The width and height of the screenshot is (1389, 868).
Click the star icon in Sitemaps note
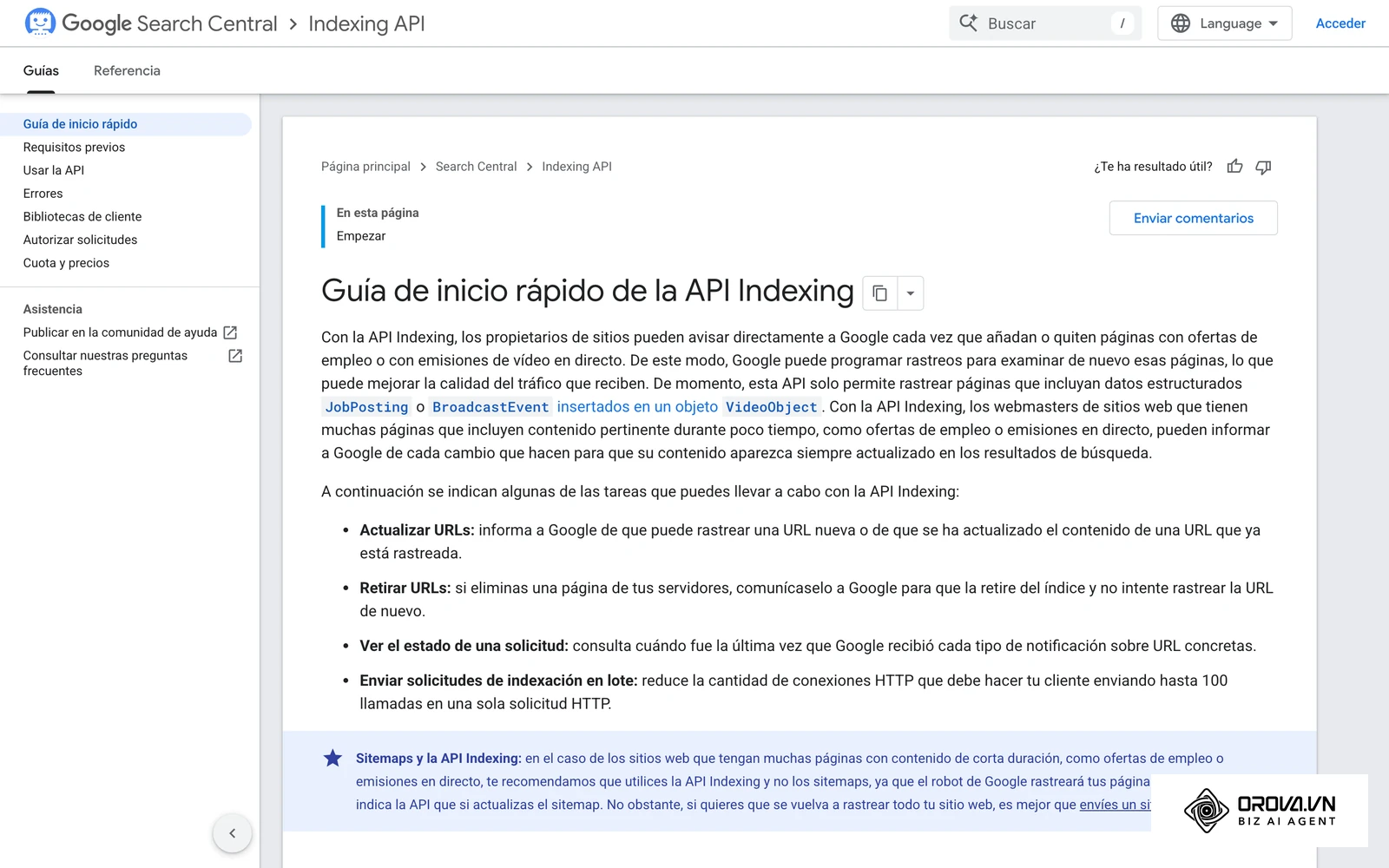coord(332,758)
